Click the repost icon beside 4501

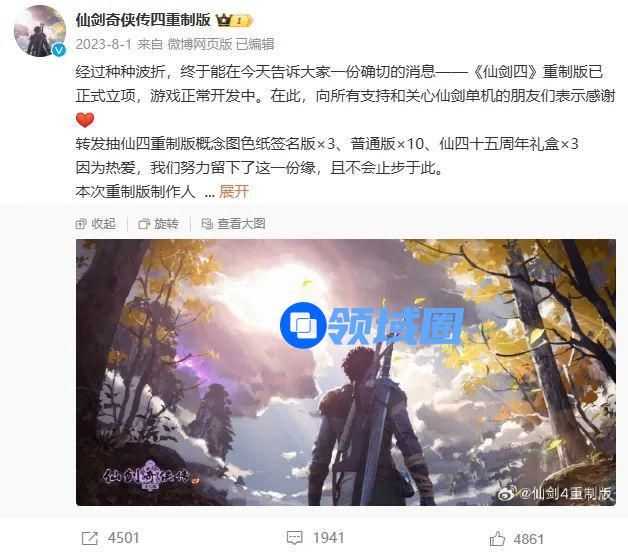click(89, 538)
